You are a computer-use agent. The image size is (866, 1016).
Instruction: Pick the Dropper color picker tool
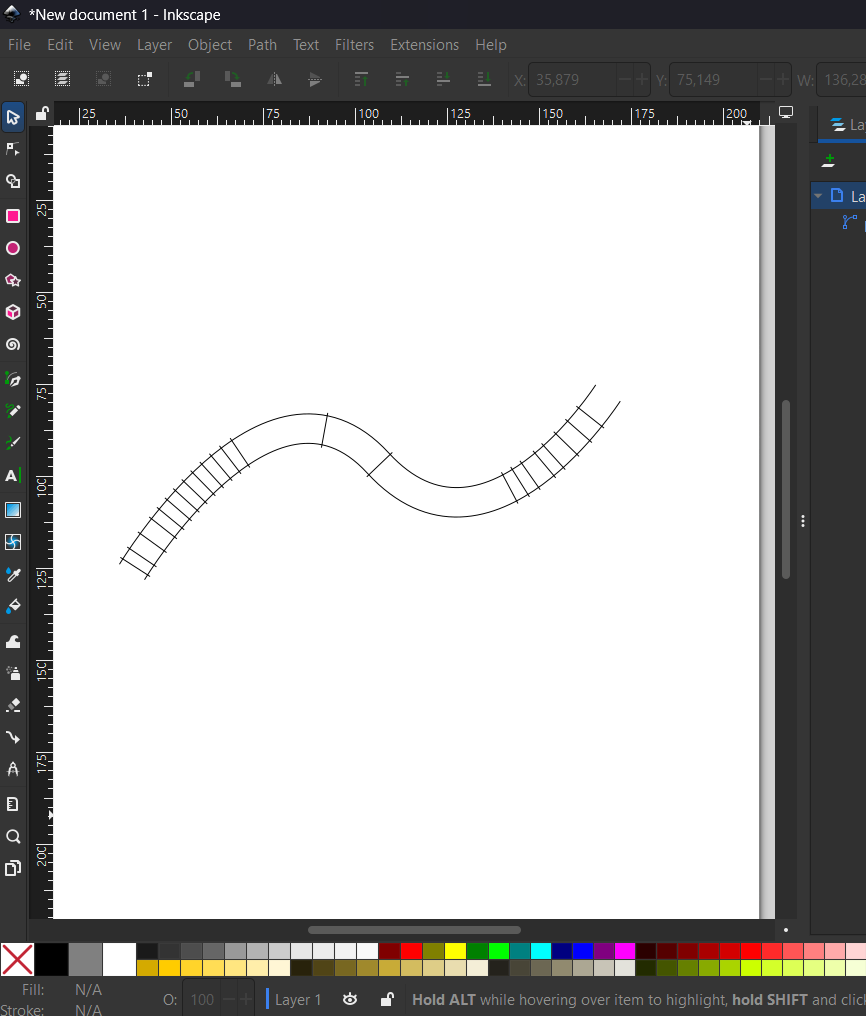pyautogui.click(x=13, y=574)
